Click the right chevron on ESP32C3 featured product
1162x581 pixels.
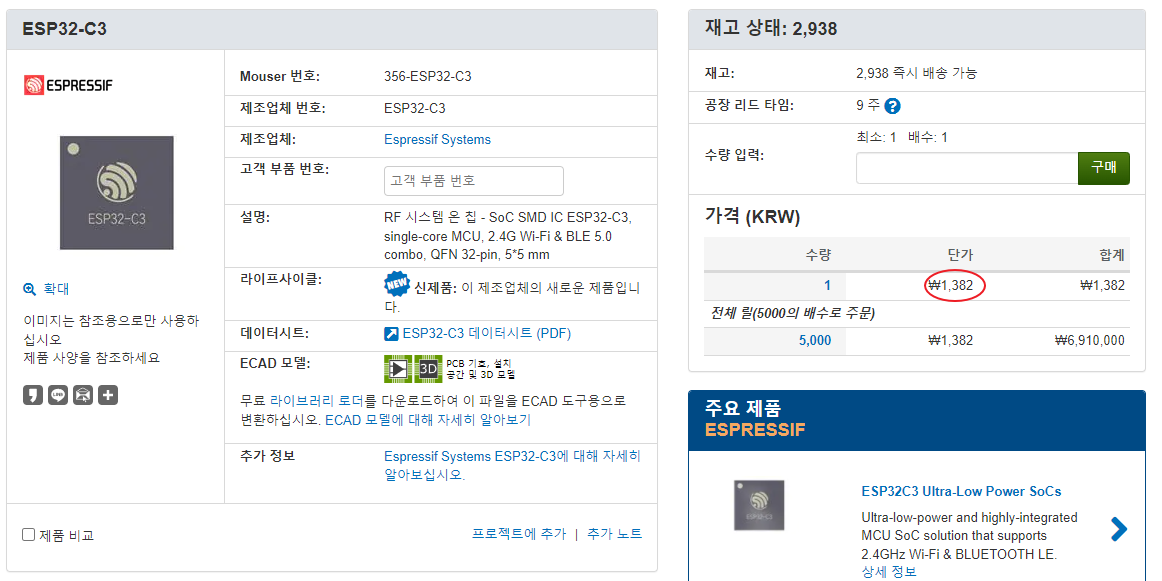1119,528
